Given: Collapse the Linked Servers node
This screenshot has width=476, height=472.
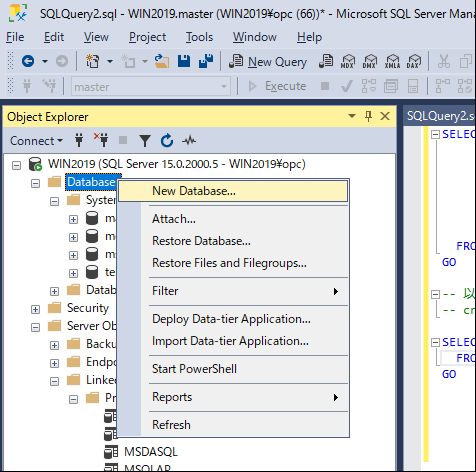Looking at the screenshot, I should coord(54,381).
